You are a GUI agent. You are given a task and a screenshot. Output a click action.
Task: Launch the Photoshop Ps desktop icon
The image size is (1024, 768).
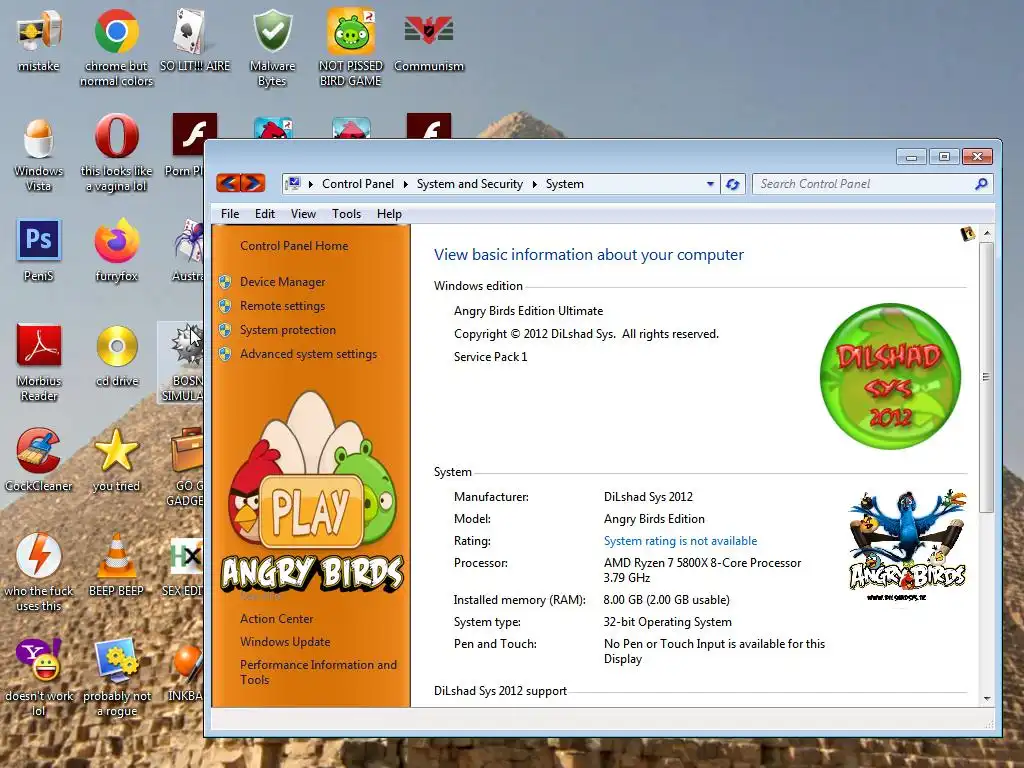click(x=39, y=251)
